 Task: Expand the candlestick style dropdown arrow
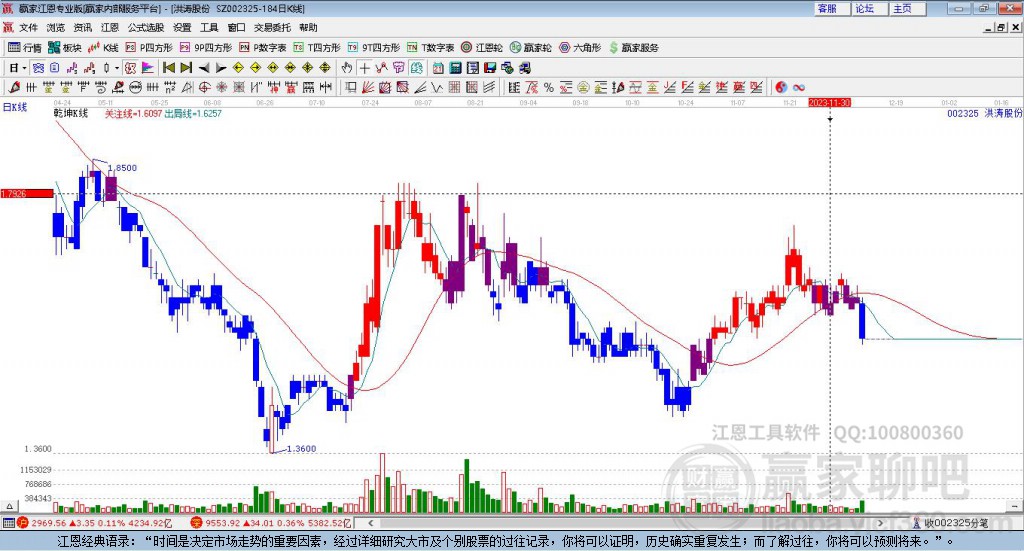tap(117, 68)
